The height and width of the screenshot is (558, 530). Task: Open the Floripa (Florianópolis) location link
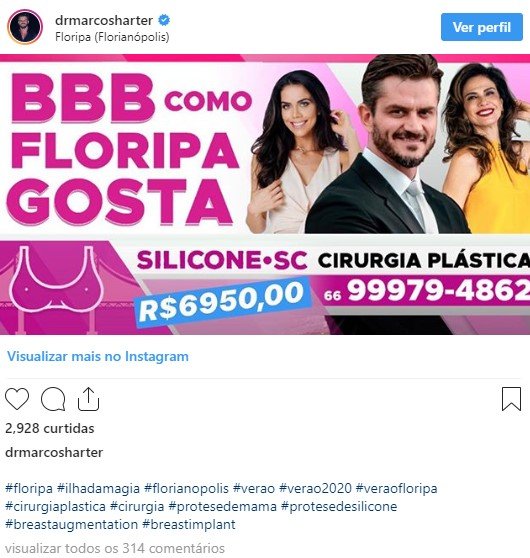coord(112,37)
